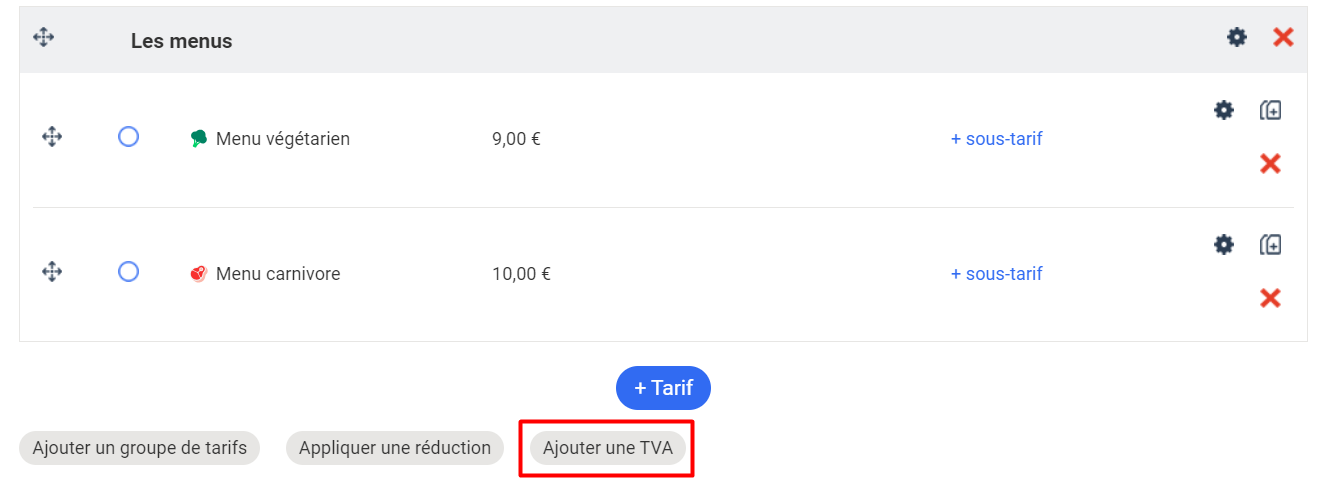
Task: Remove Menu carnivore with red cross
Action: pyautogui.click(x=1270, y=298)
